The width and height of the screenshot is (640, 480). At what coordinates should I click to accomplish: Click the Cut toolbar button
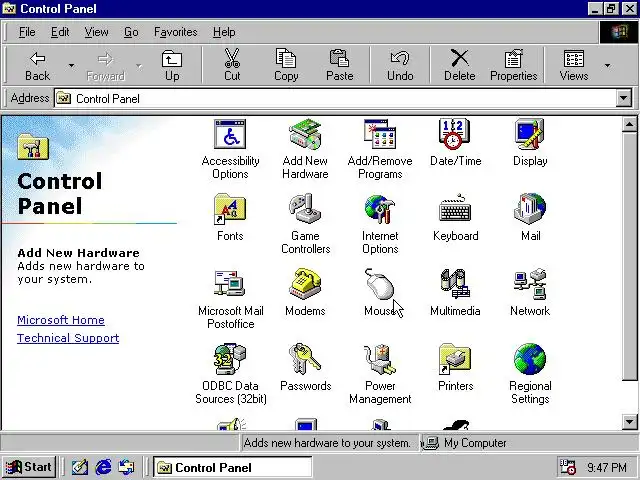(x=232, y=65)
